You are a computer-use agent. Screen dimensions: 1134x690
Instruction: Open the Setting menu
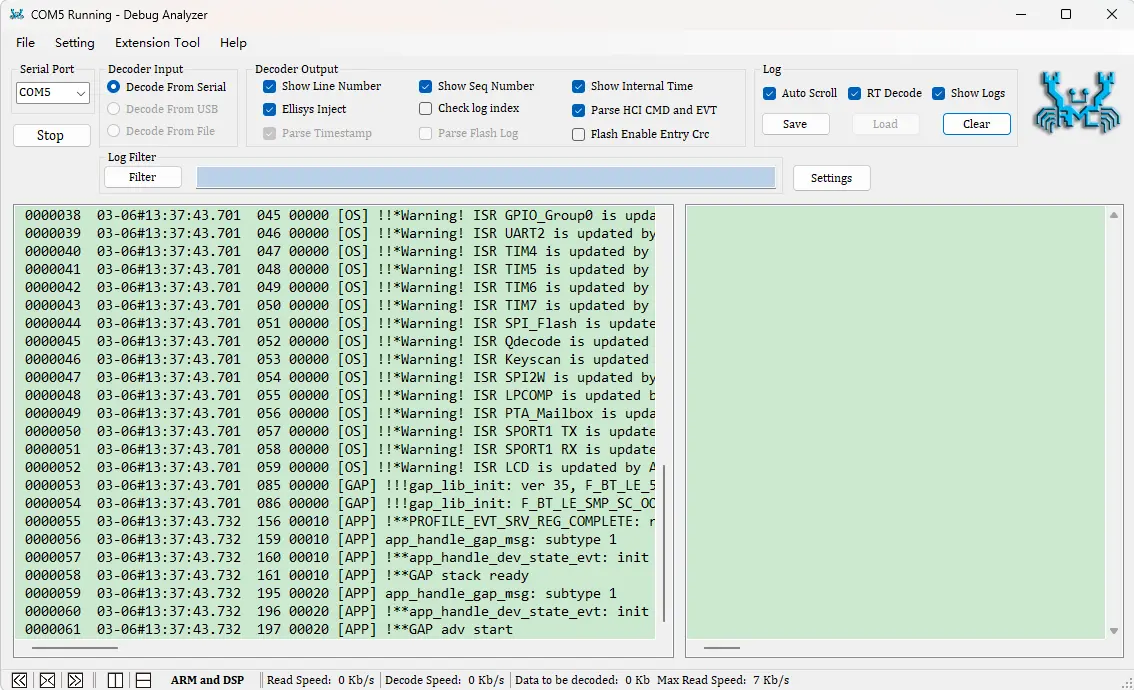pyautogui.click(x=74, y=43)
